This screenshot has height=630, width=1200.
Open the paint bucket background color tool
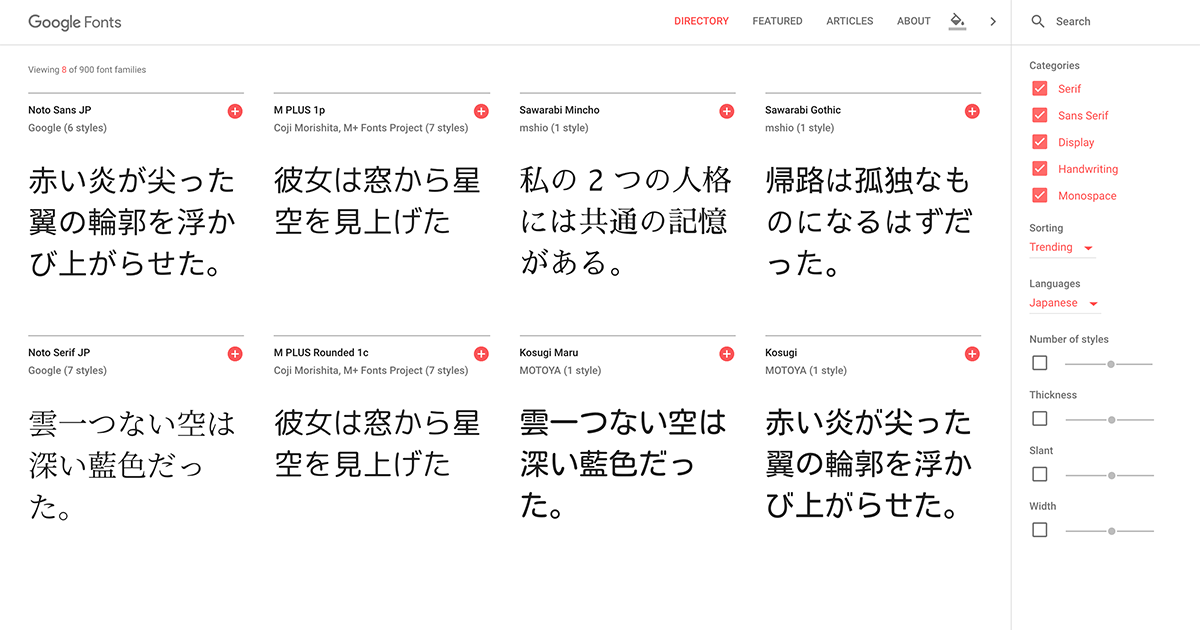(x=958, y=21)
